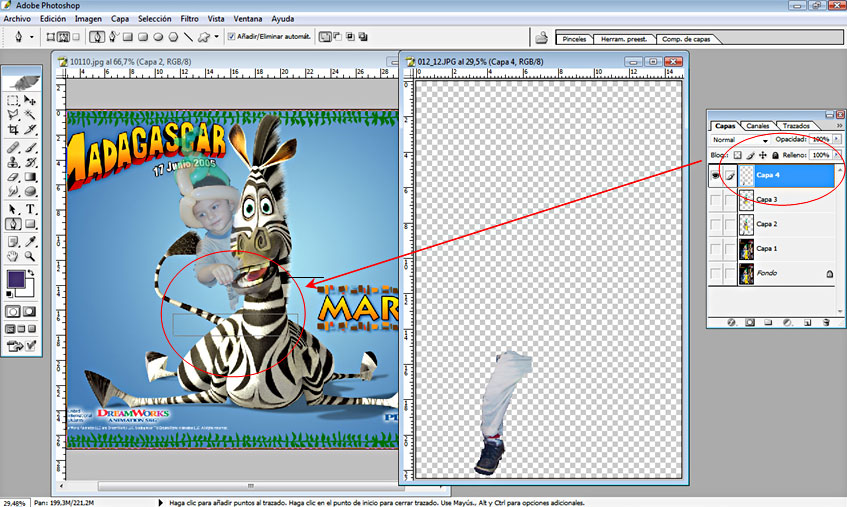Select the Rectangular Marquee tool

(x=12, y=100)
